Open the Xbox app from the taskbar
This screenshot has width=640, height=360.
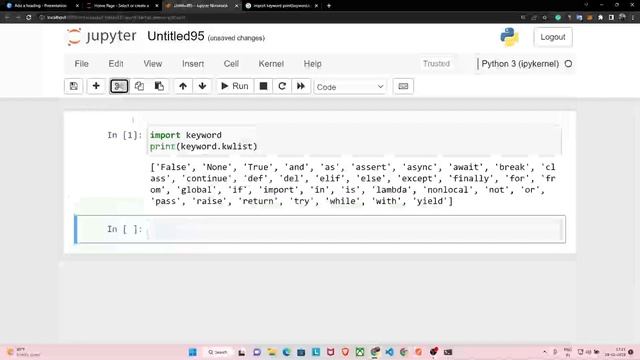[x=360, y=352]
